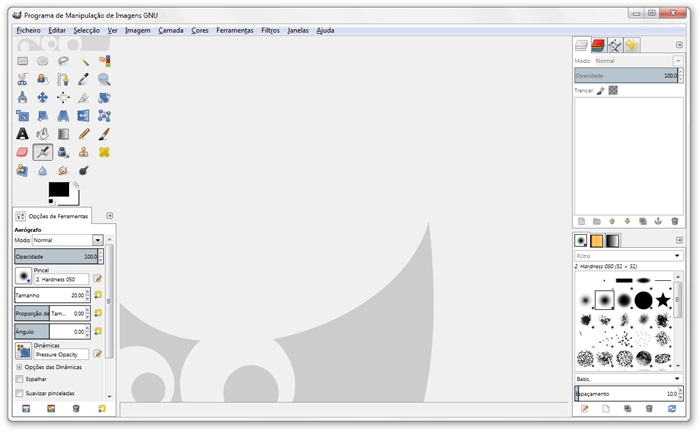Select the Measure compass tool
The image size is (700, 432).
pos(22,97)
